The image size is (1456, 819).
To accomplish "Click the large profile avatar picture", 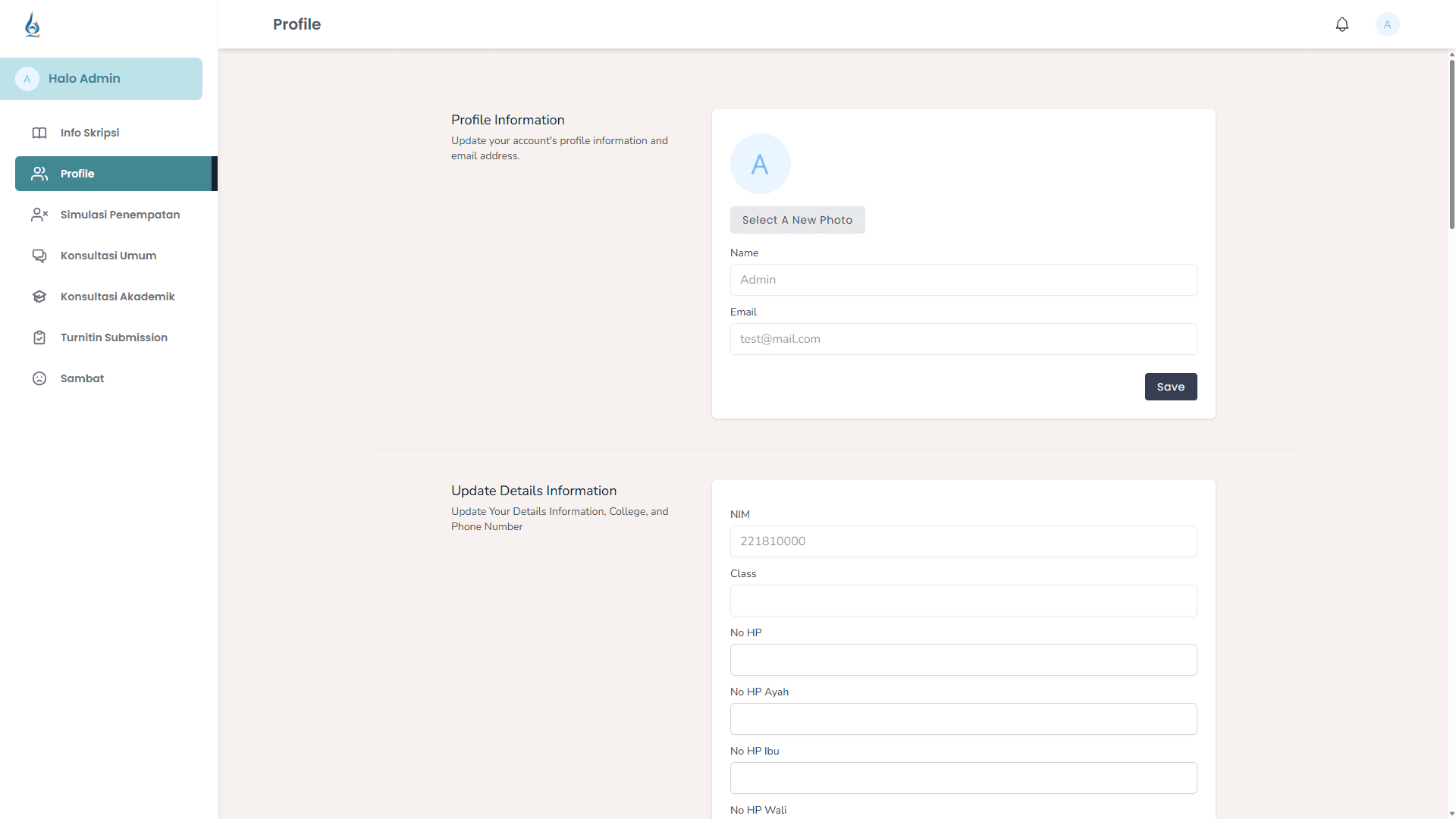I will pos(760,164).
